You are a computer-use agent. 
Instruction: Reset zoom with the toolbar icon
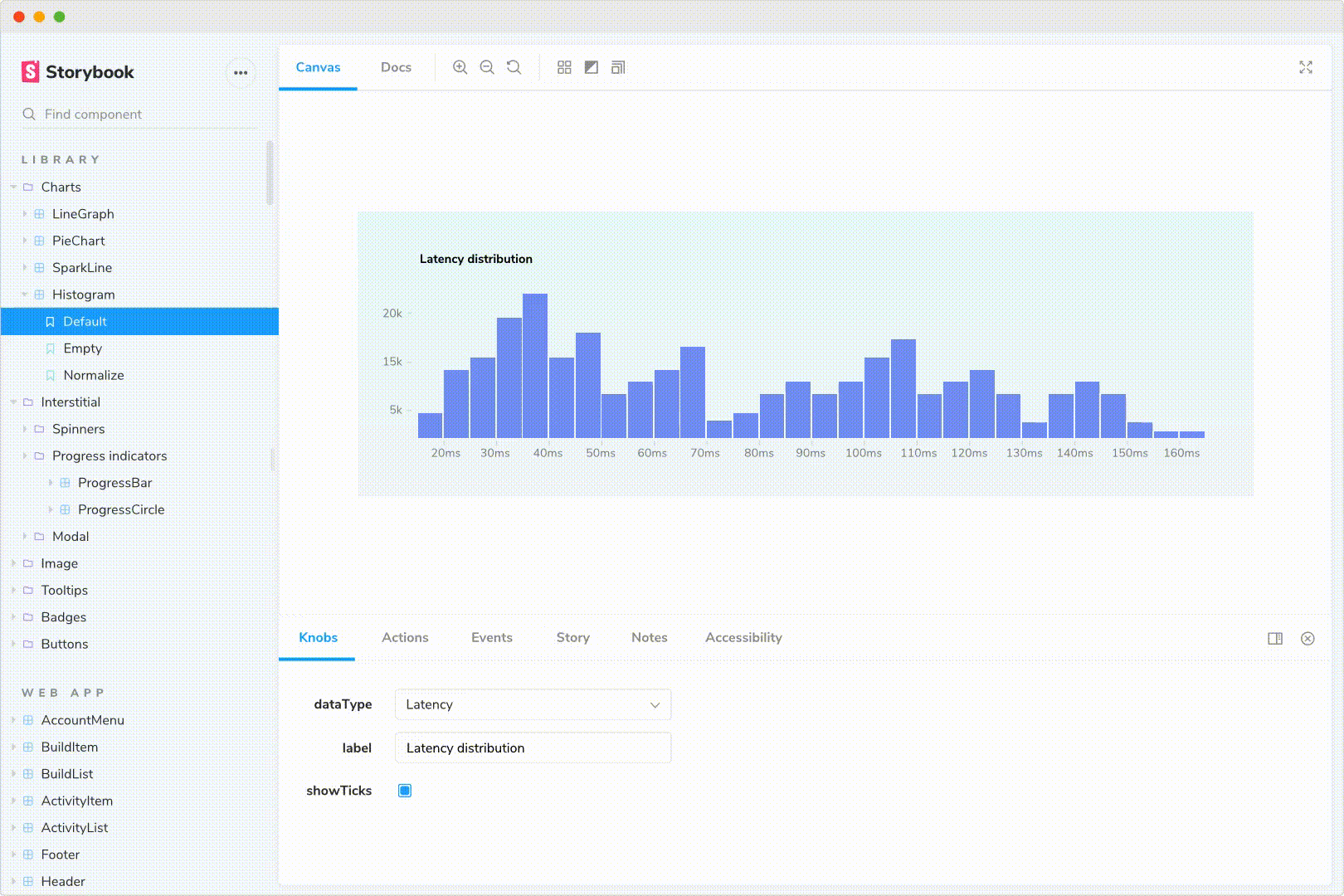(x=514, y=67)
